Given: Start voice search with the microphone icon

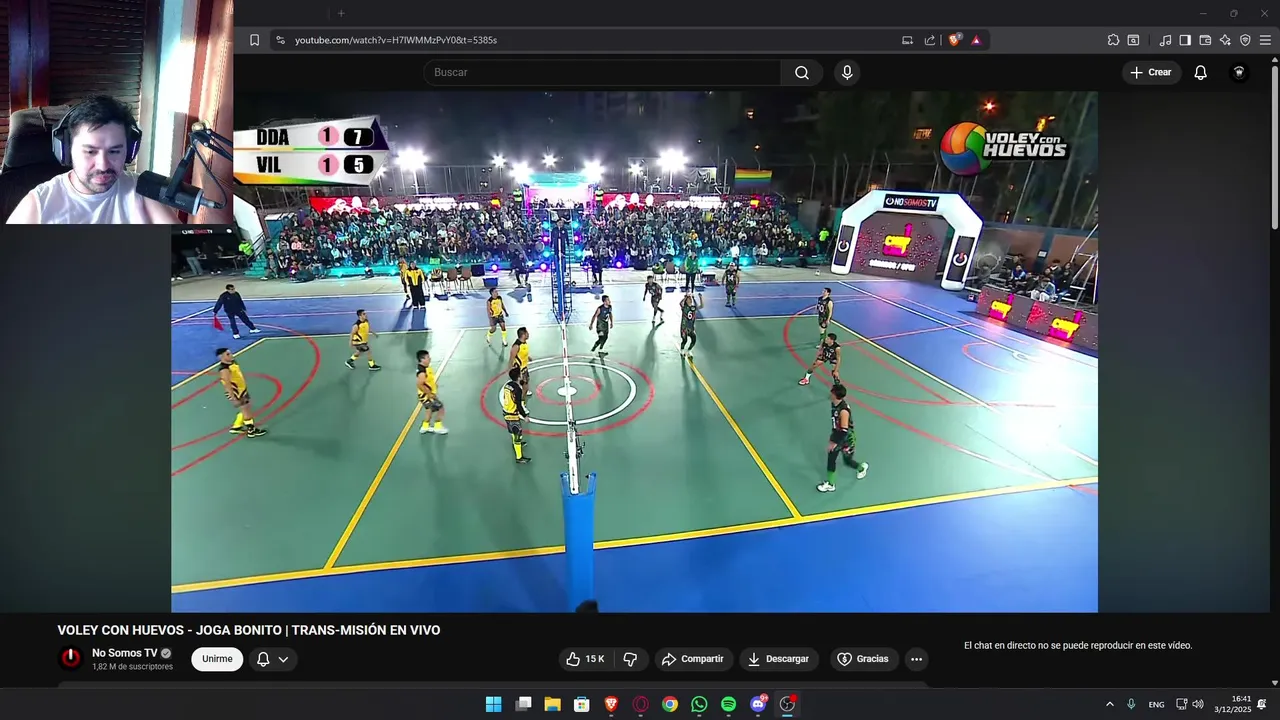Looking at the screenshot, I should [x=847, y=72].
